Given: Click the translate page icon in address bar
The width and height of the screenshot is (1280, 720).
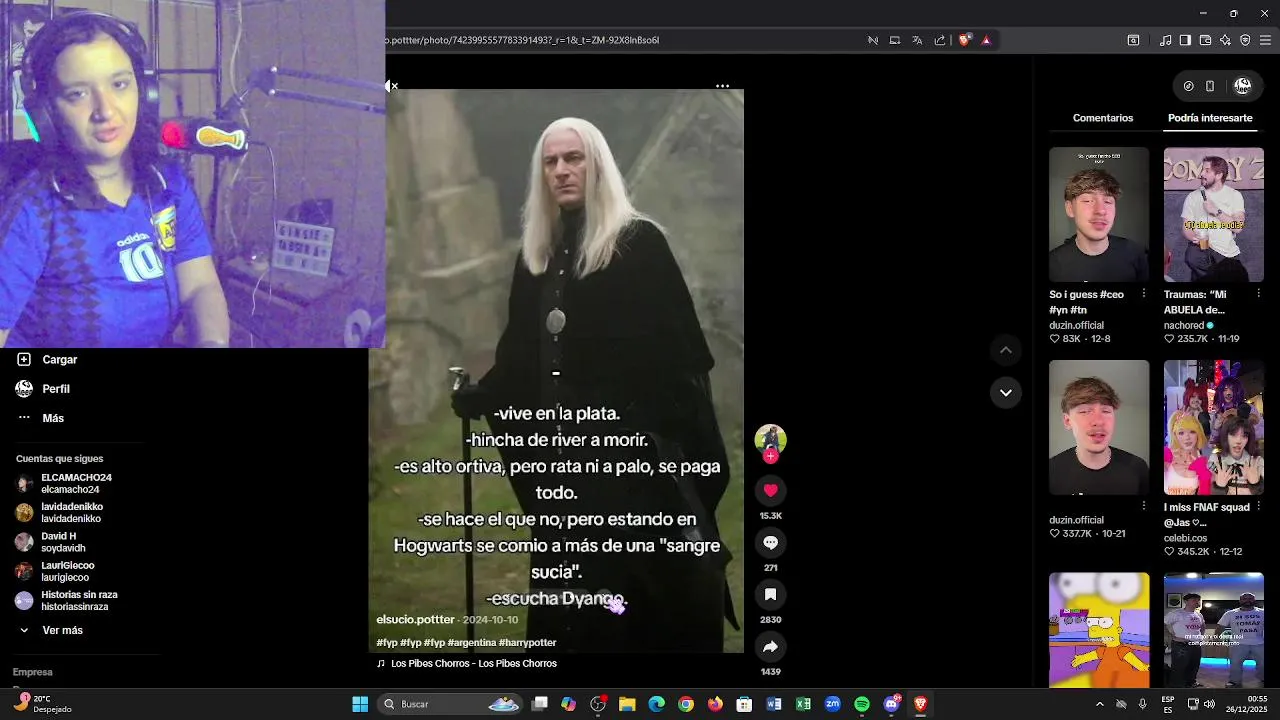Looking at the screenshot, I should [x=917, y=40].
